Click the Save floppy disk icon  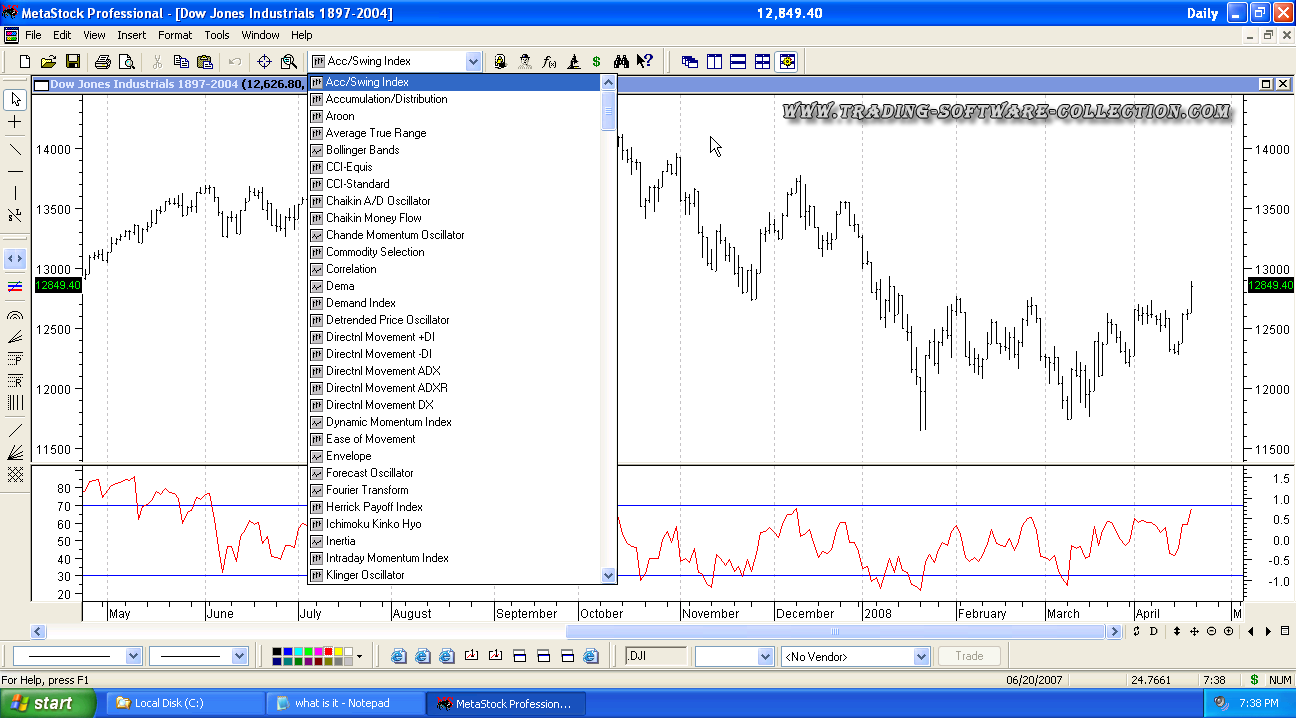72,62
